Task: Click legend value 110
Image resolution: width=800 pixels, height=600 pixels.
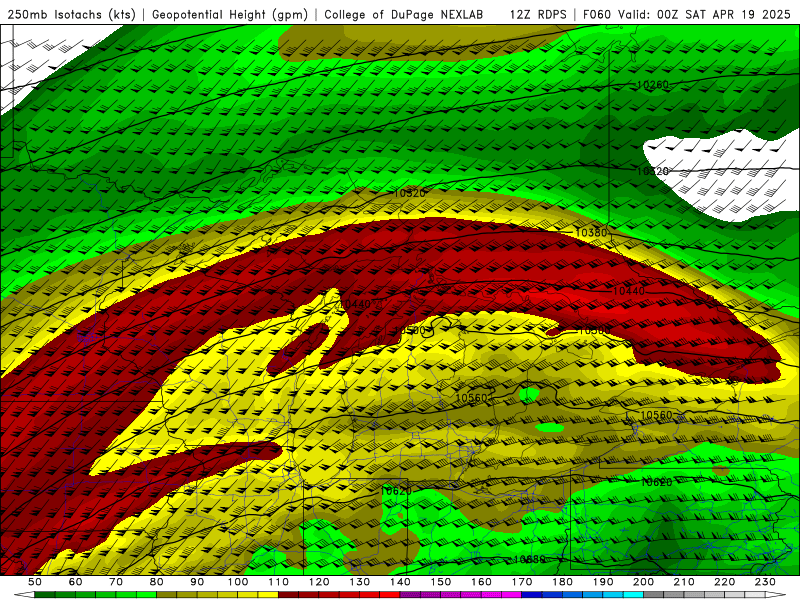Action: pyautogui.click(x=278, y=582)
